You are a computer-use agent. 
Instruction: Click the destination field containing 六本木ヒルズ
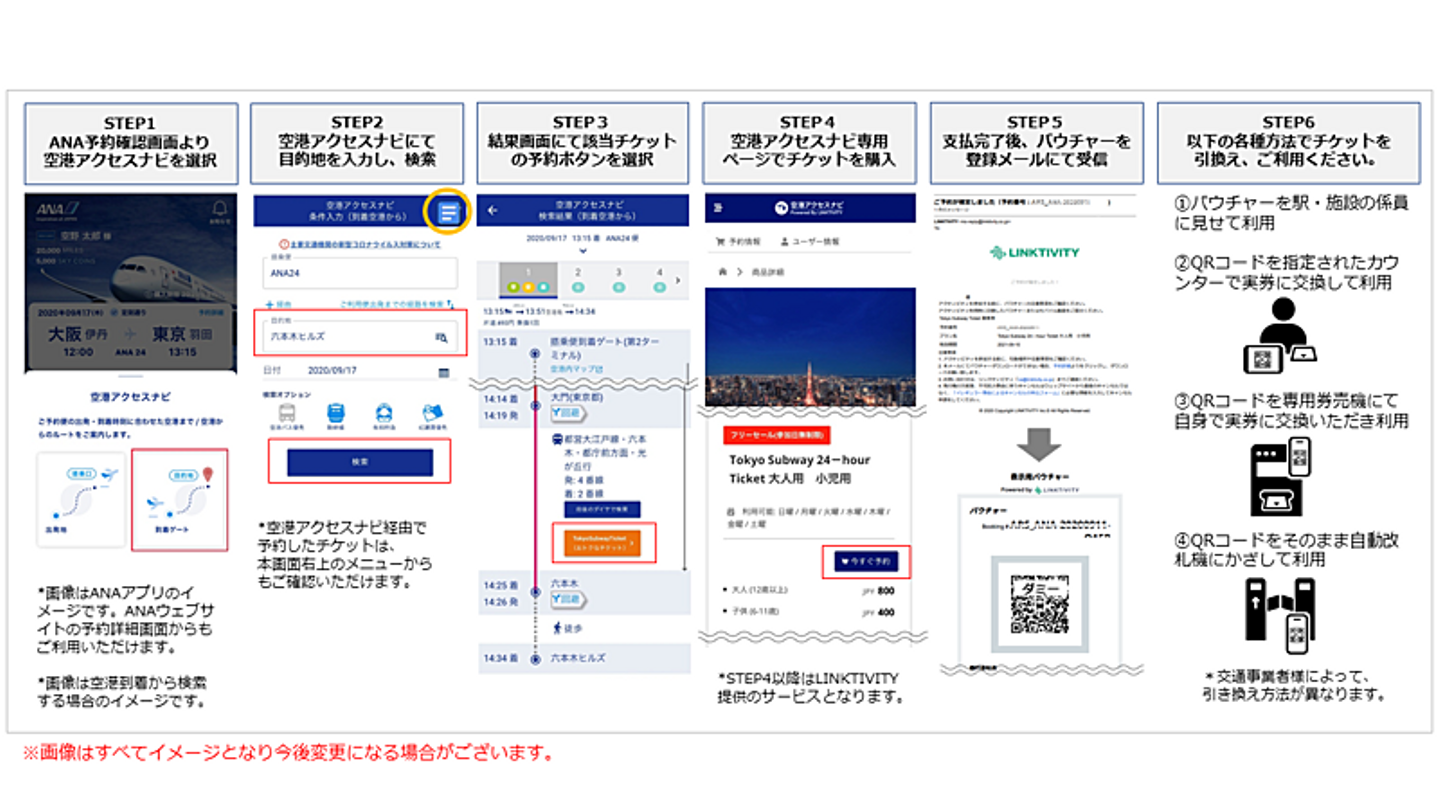pyautogui.click(x=360, y=334)
